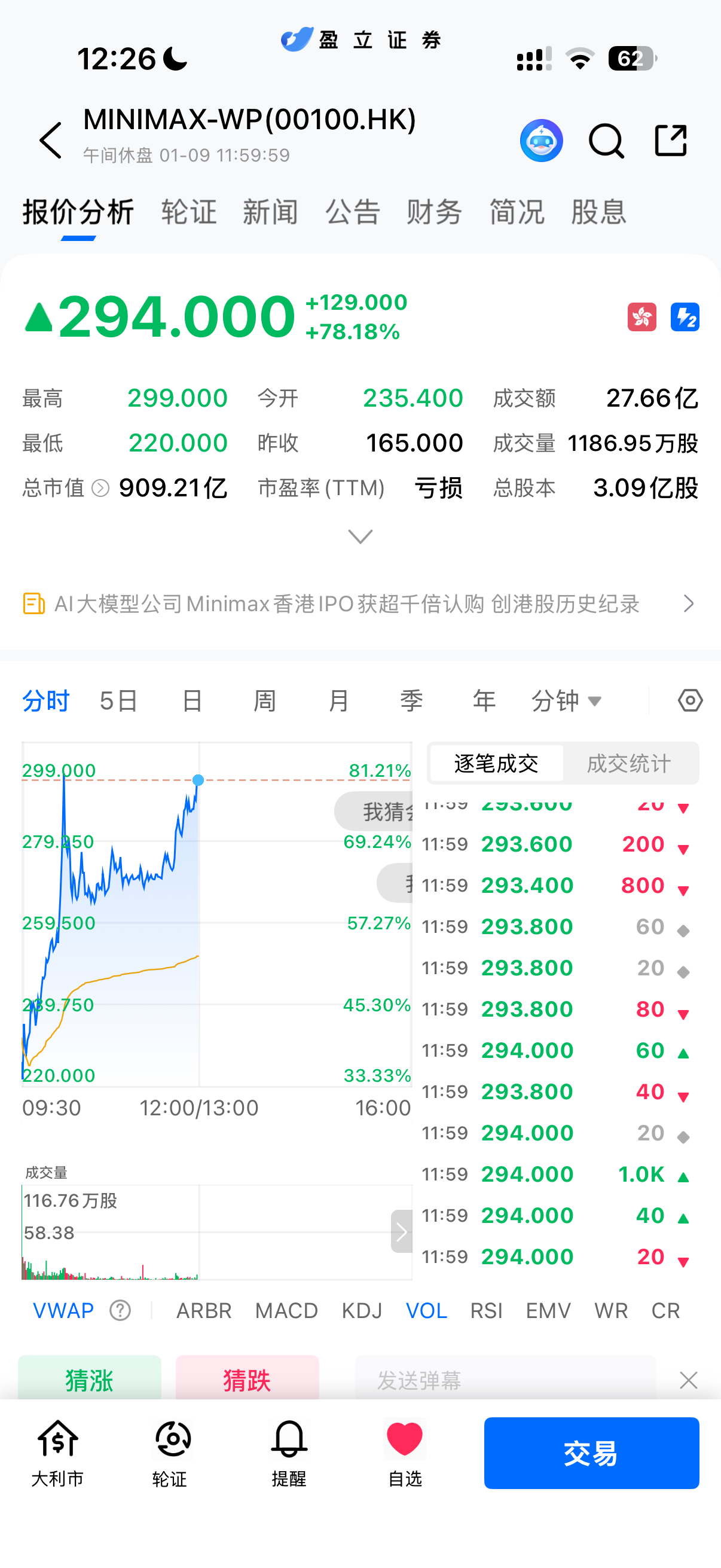Tap the 成交额 27.66亿 value
Image resolution: width=721 pixels, height=1568 pixels.
pyautogui.click(x=652, y=399)
